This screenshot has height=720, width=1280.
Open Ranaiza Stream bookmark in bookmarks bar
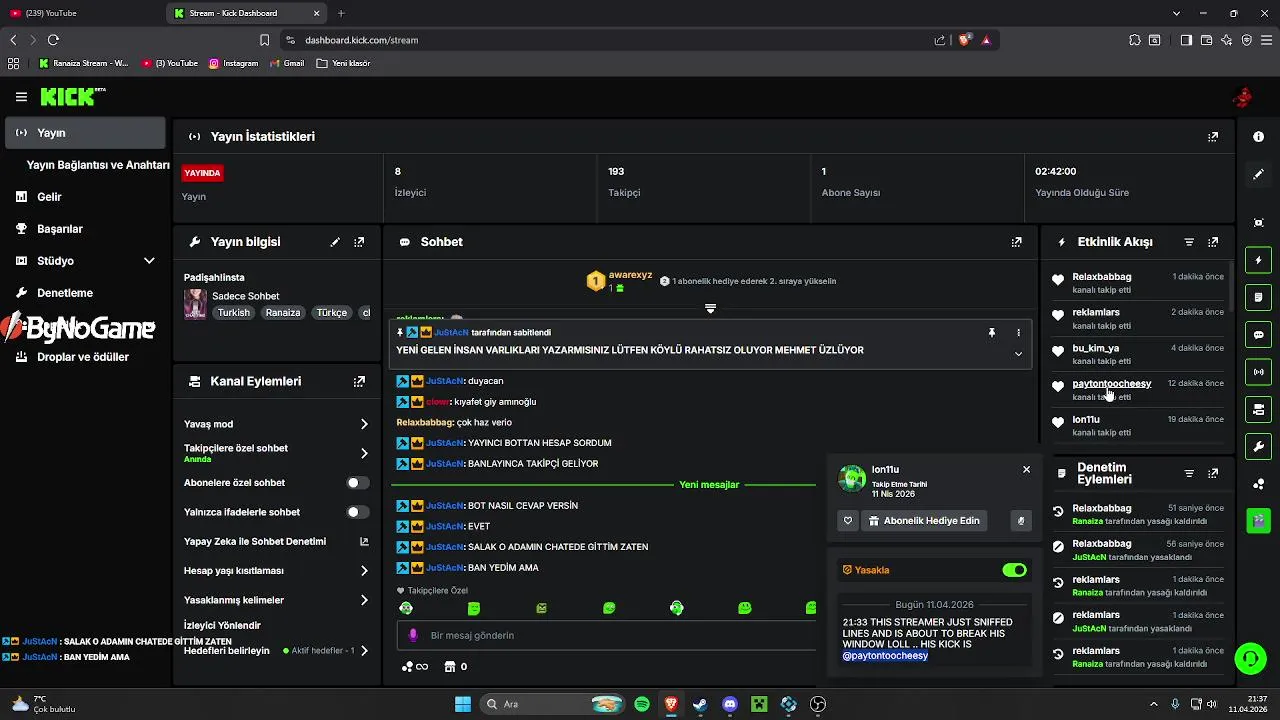click(84, 63)
